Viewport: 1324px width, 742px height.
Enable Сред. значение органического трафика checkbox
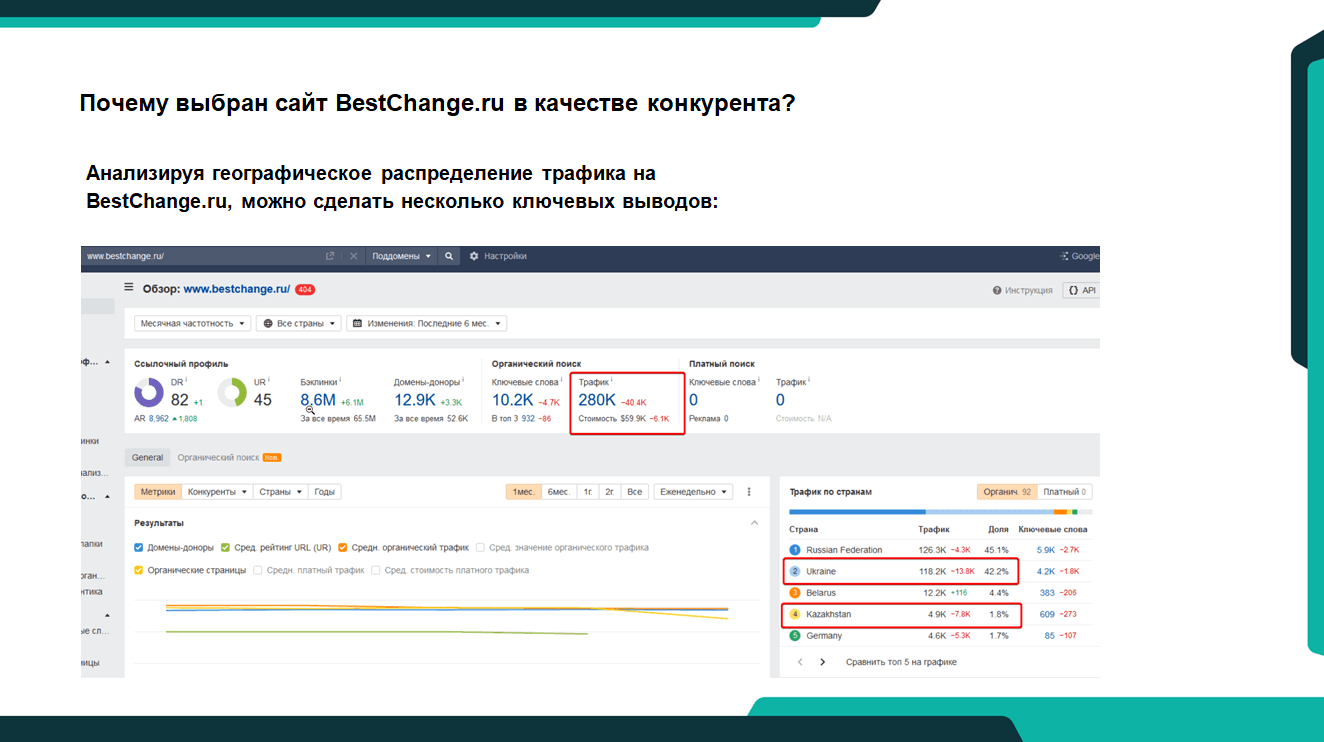[481, 548]
